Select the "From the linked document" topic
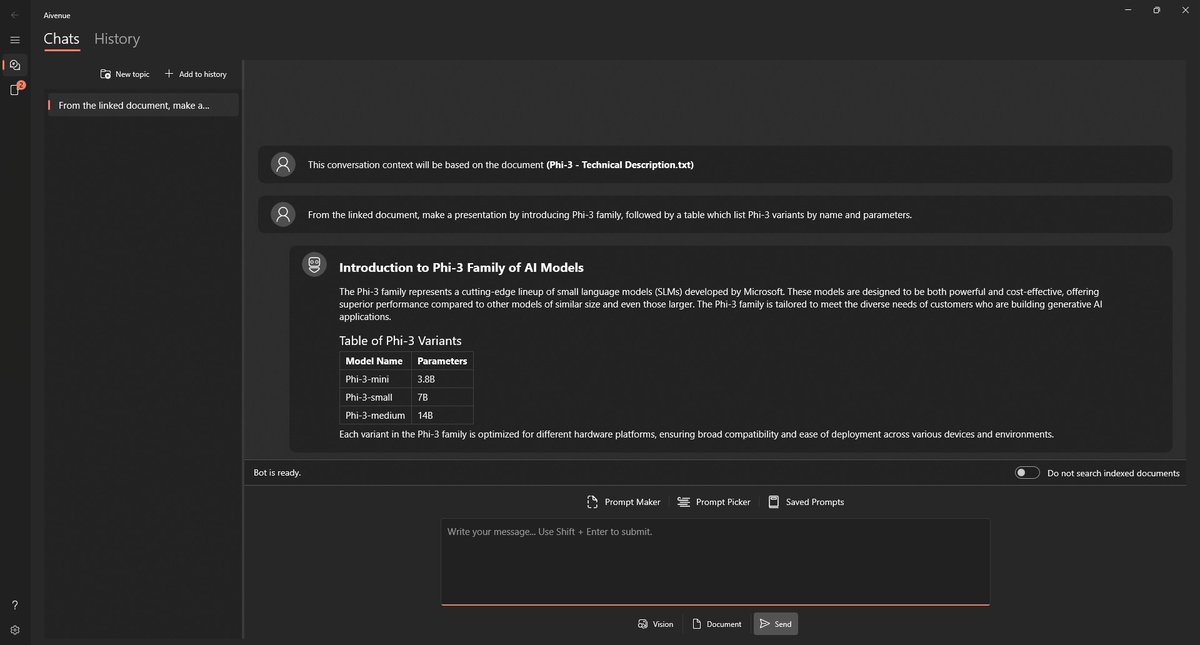The image size is (1200, 645). 143,105
